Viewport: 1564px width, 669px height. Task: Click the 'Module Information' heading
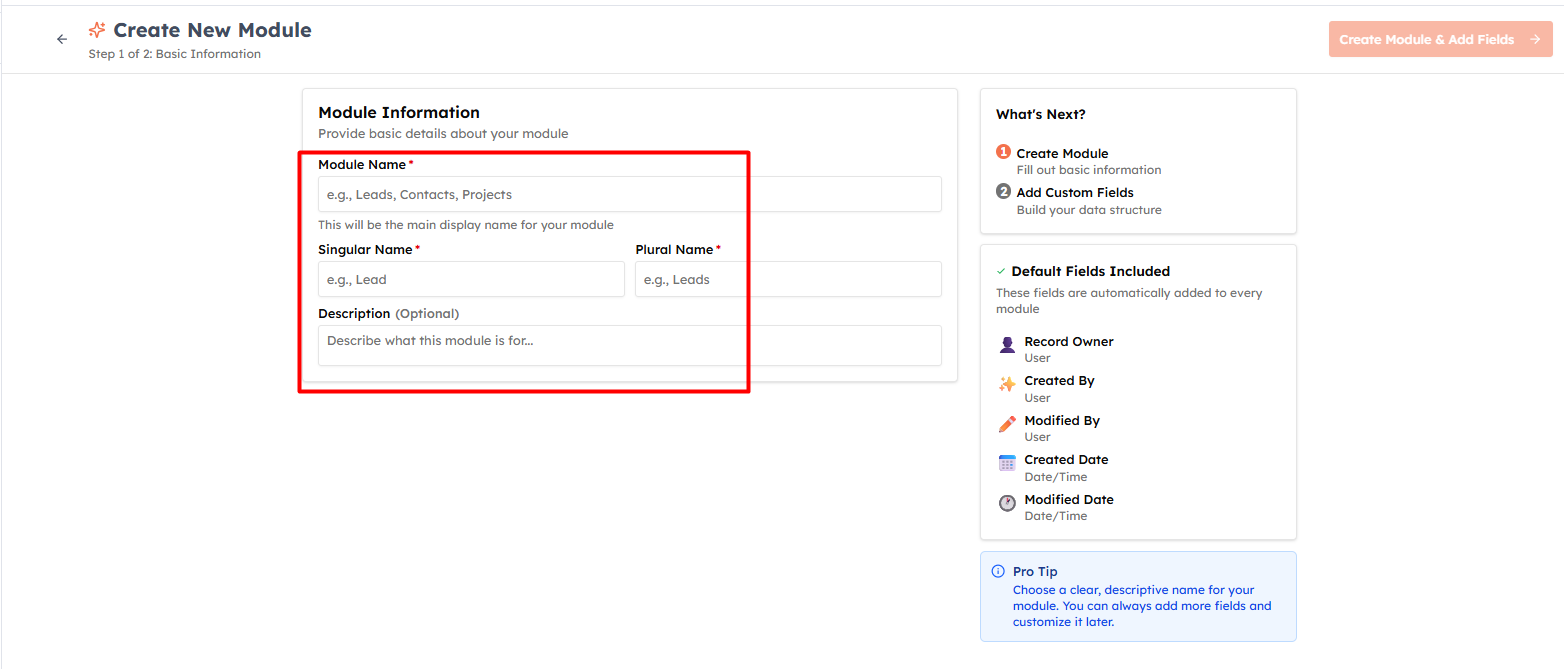click(x=399, y=112)
